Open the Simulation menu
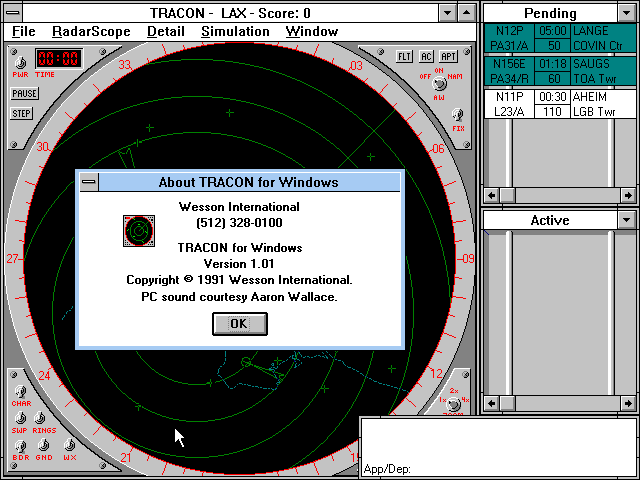This screenshot has height=480, width=640. click(235, 31)
